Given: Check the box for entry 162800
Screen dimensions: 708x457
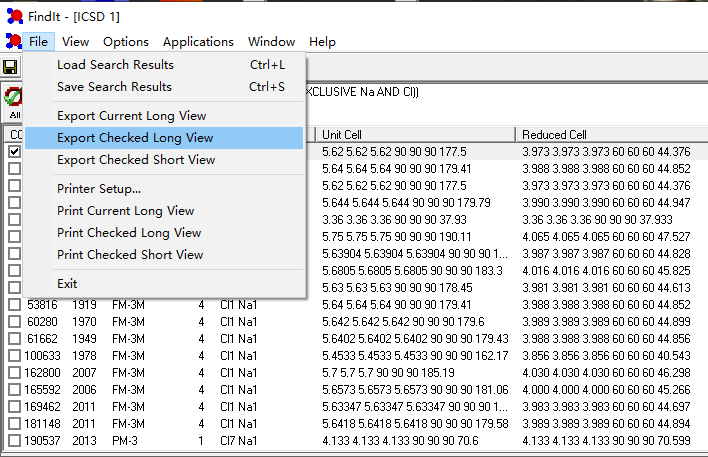Looking at the screenshot, I should pos(14,373).
